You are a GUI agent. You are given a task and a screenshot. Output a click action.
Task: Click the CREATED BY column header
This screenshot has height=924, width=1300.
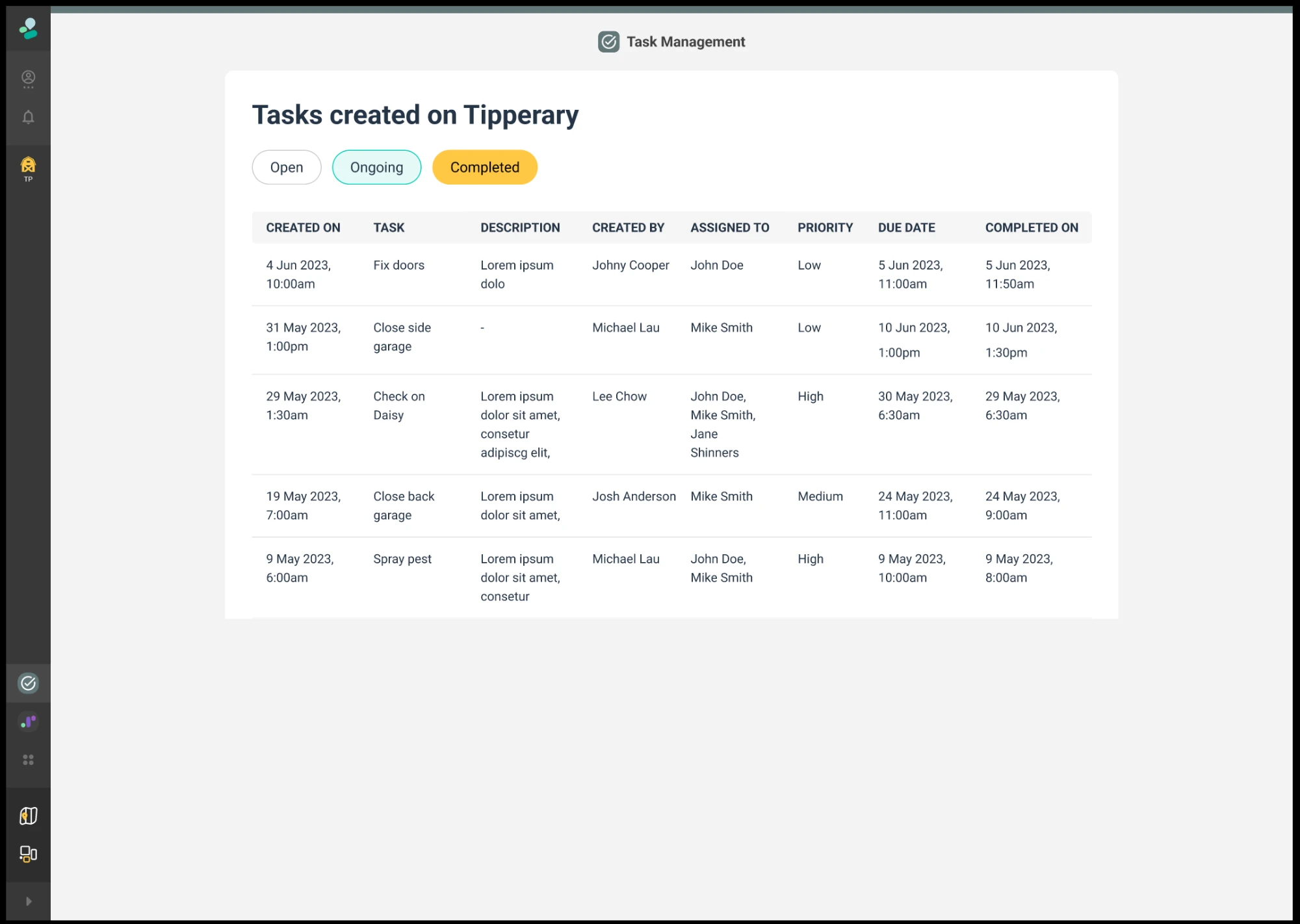click(628, 227)
